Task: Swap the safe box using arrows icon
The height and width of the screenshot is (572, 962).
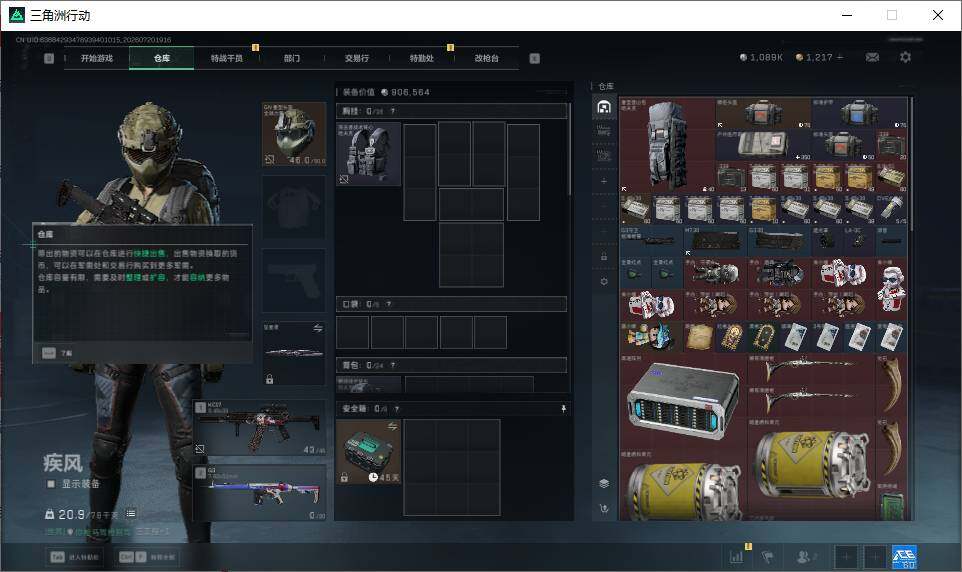Action: coord(393,426)
